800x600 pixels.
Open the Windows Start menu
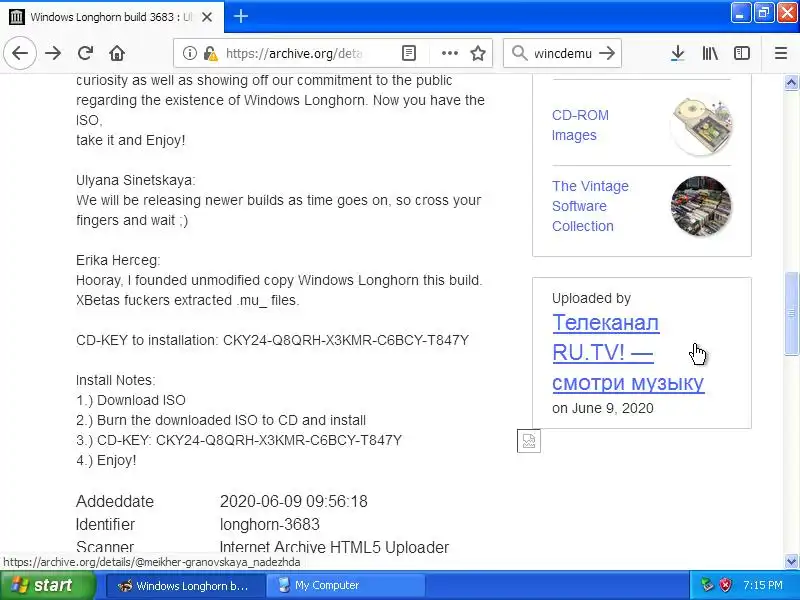tap(47, 585)
